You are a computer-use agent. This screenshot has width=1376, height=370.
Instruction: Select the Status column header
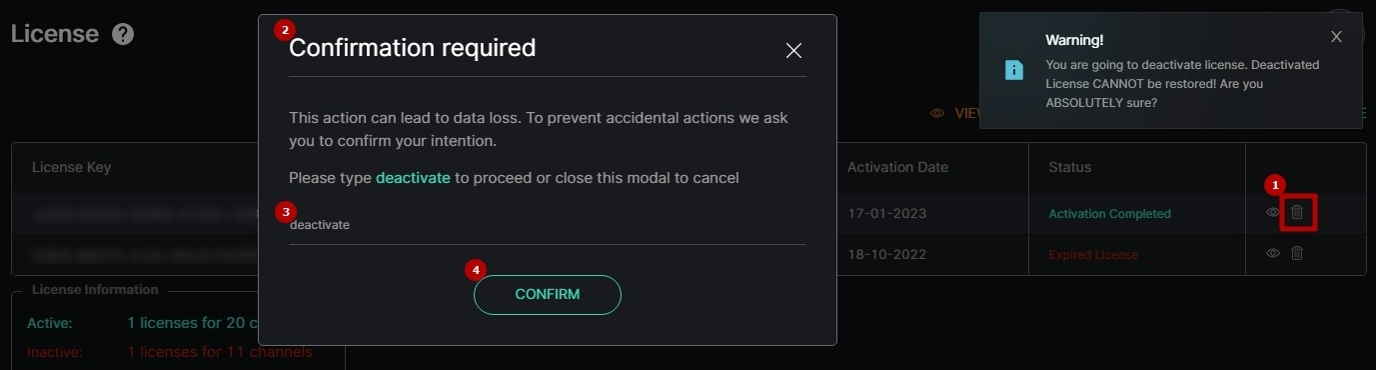coord(1070,167)
